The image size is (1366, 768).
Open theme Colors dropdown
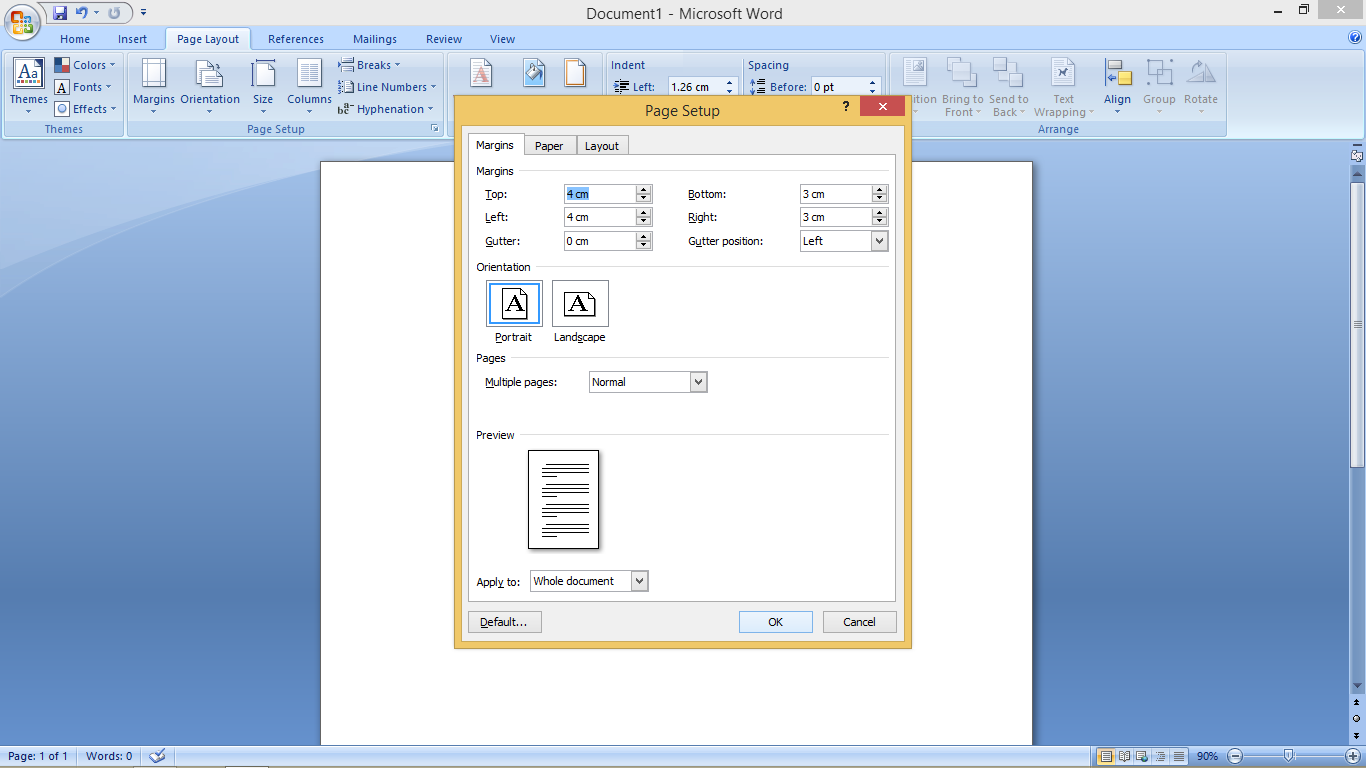pos(85,65)
